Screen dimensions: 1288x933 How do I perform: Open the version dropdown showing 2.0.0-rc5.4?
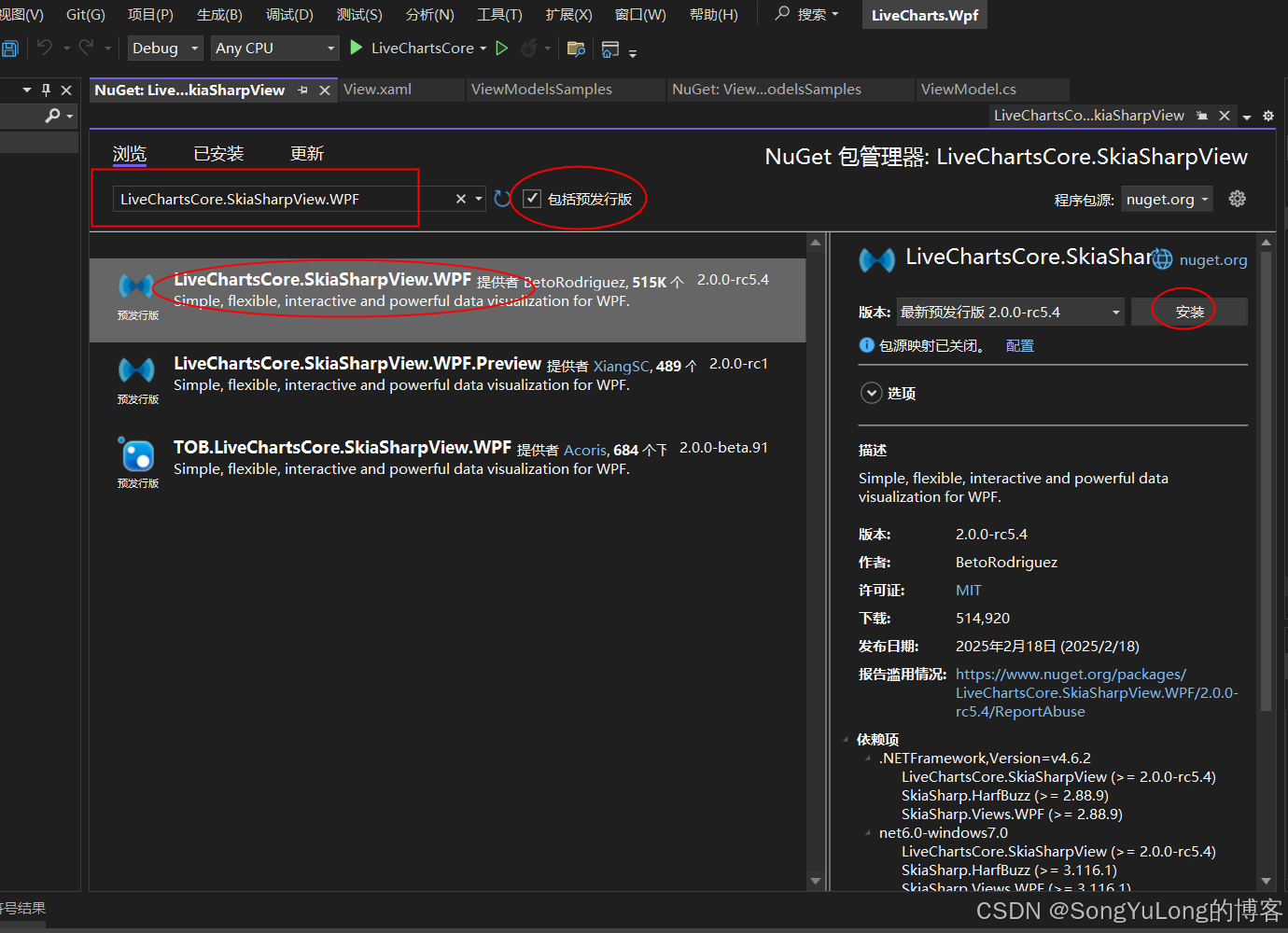[1011, 312]
